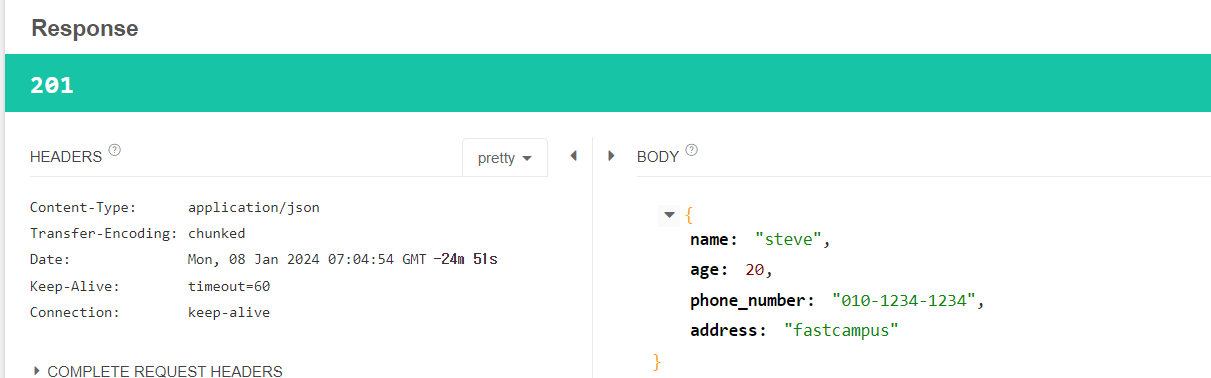Click the -24m 51s time offset
Viewport: 1211px width, 378px height.
pos(465,260)
